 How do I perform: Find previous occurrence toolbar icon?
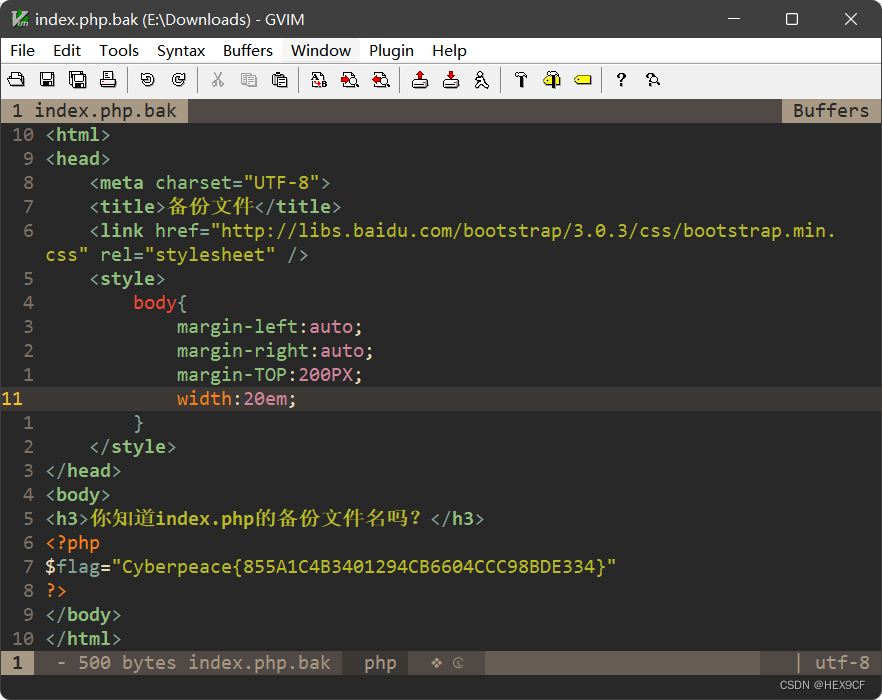coord(381,80)
